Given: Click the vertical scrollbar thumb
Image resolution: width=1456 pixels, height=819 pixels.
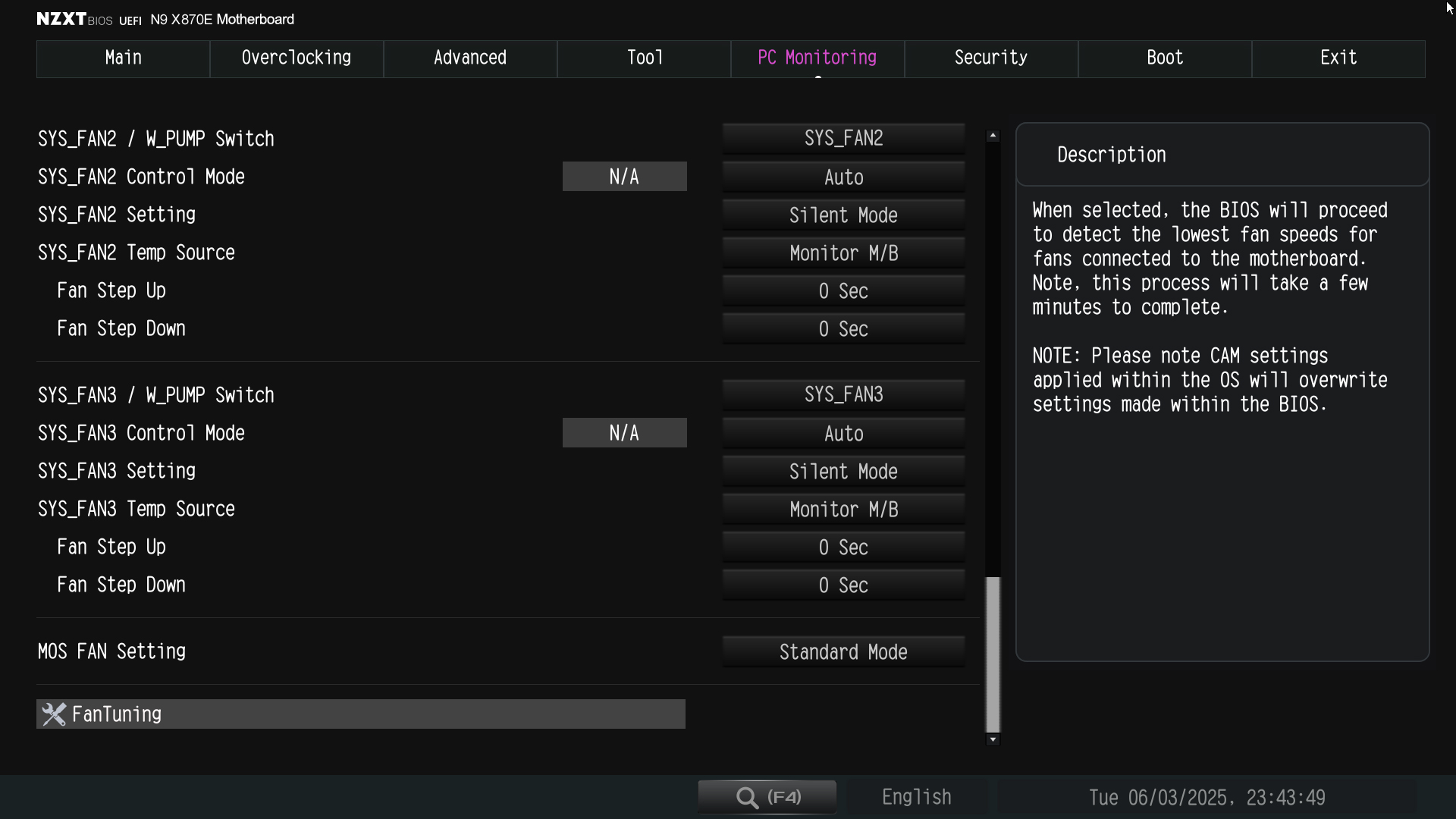Looking at the screenshot, I should click(993, 654).
